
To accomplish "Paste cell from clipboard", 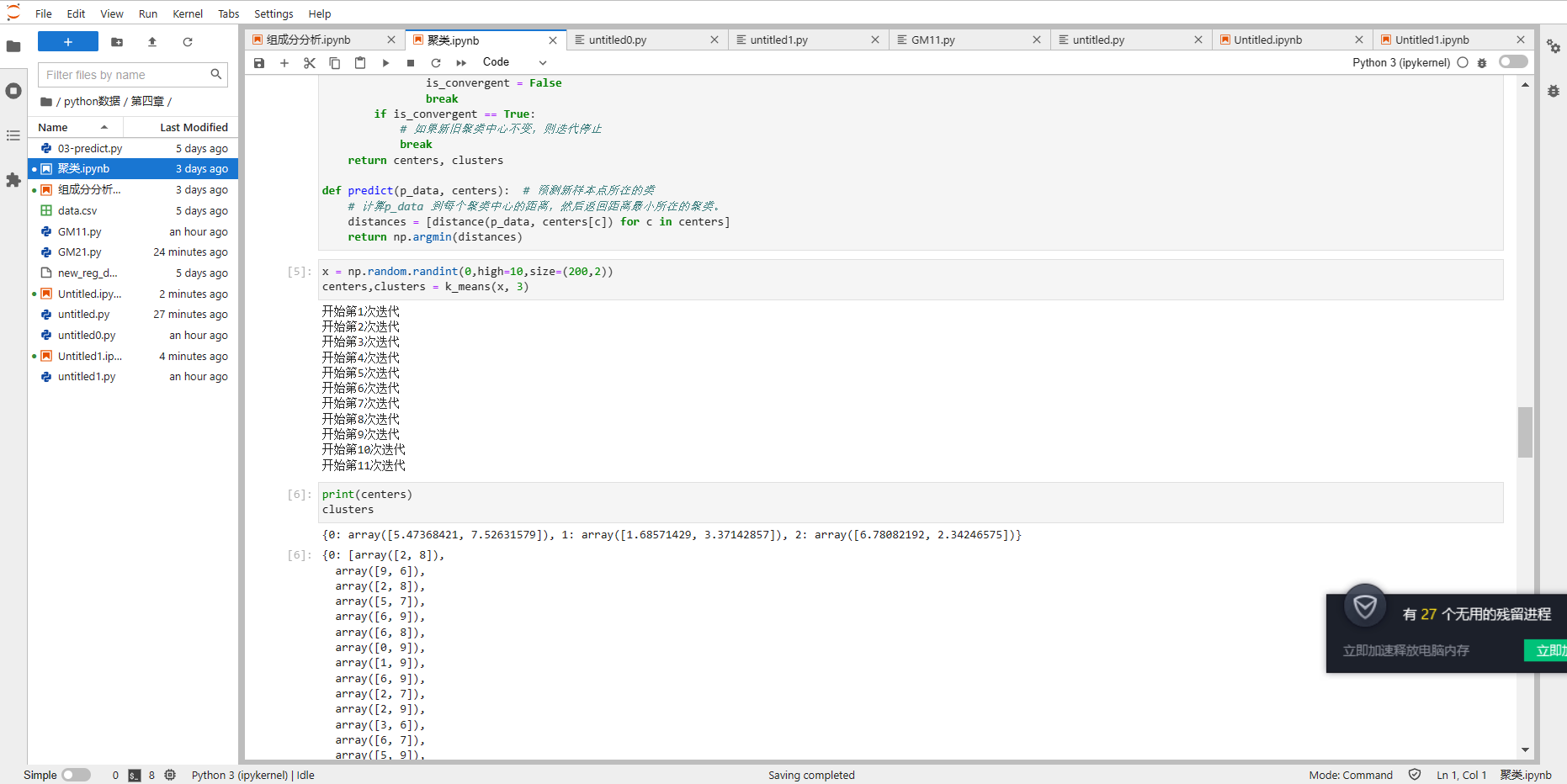I will (x=360, y=63).
